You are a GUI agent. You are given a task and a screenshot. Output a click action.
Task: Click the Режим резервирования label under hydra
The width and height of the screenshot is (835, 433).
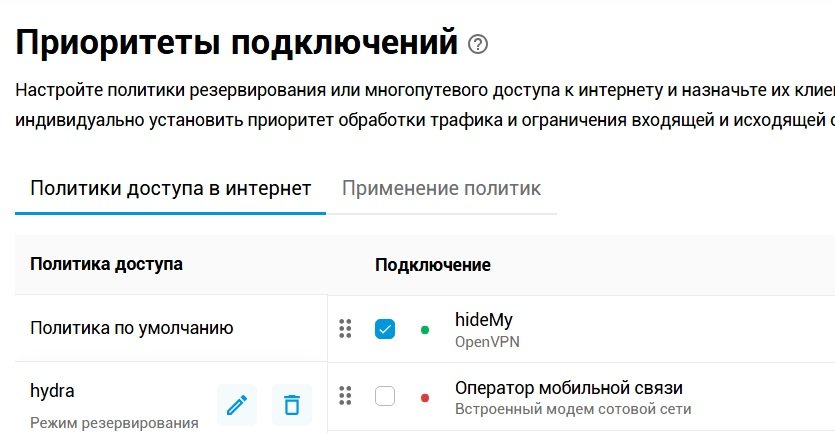tap(114, 422)
